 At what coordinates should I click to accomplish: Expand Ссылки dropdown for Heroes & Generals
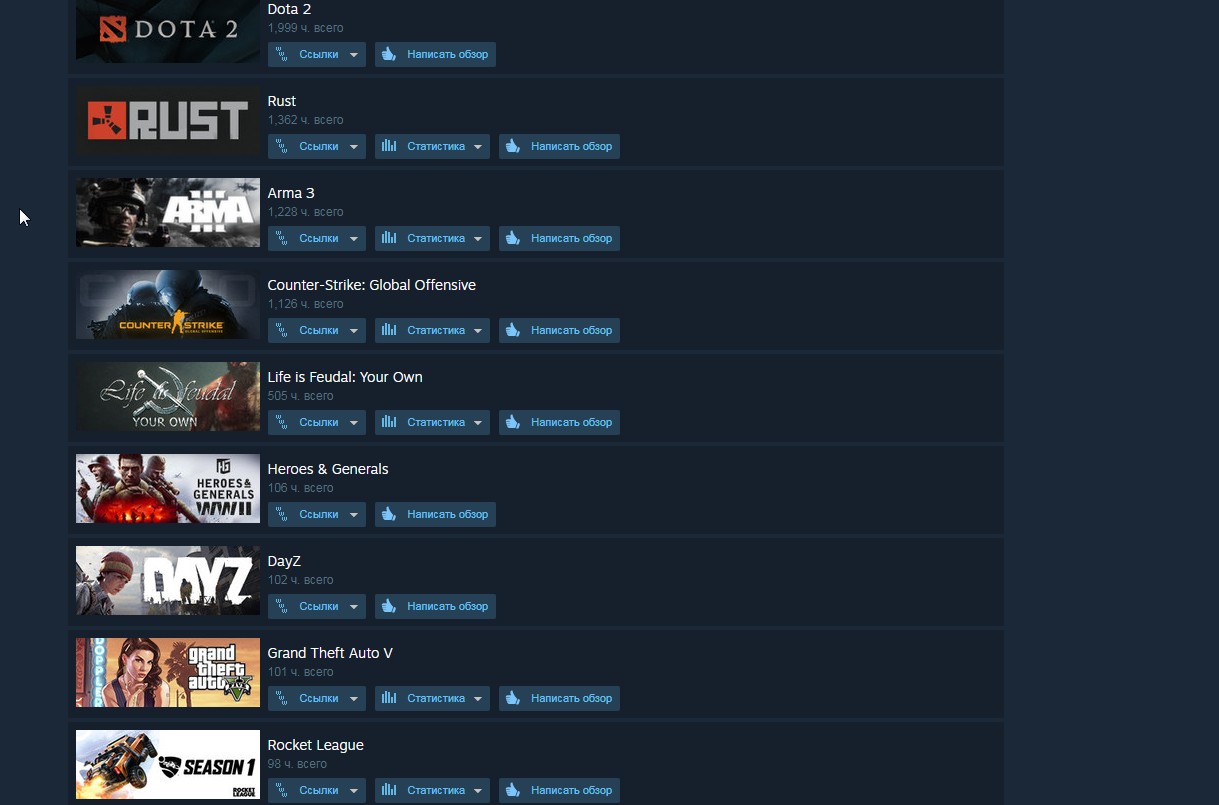click(x=354, y=515)
